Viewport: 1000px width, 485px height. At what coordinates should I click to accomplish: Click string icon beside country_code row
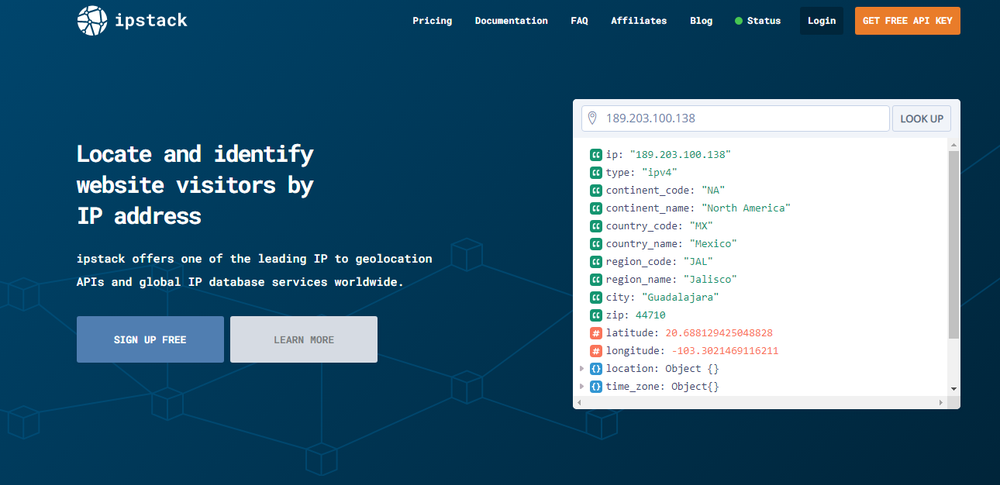tap(596, 226)
